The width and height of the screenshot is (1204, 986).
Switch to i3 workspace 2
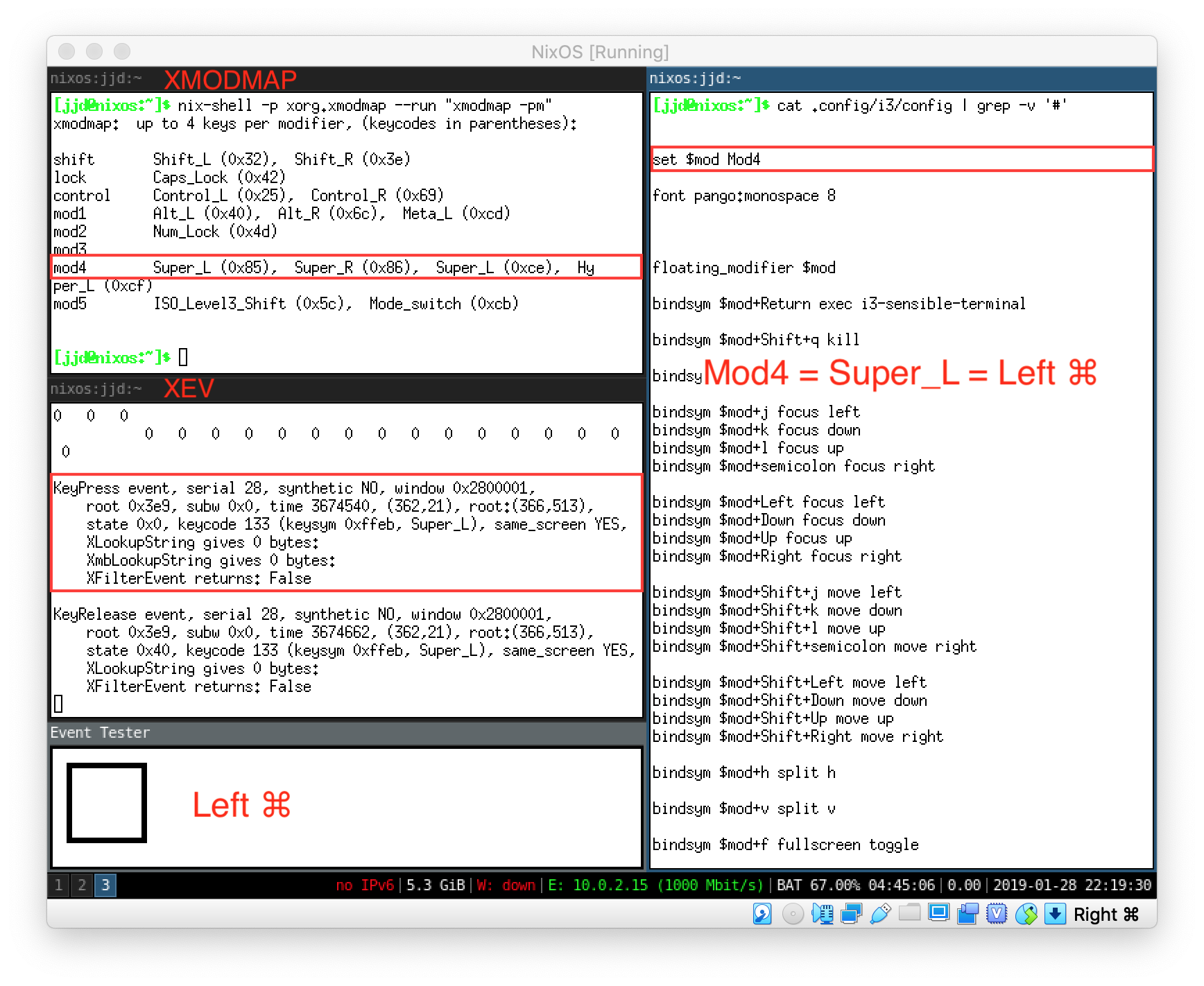(x=82, y=885)
